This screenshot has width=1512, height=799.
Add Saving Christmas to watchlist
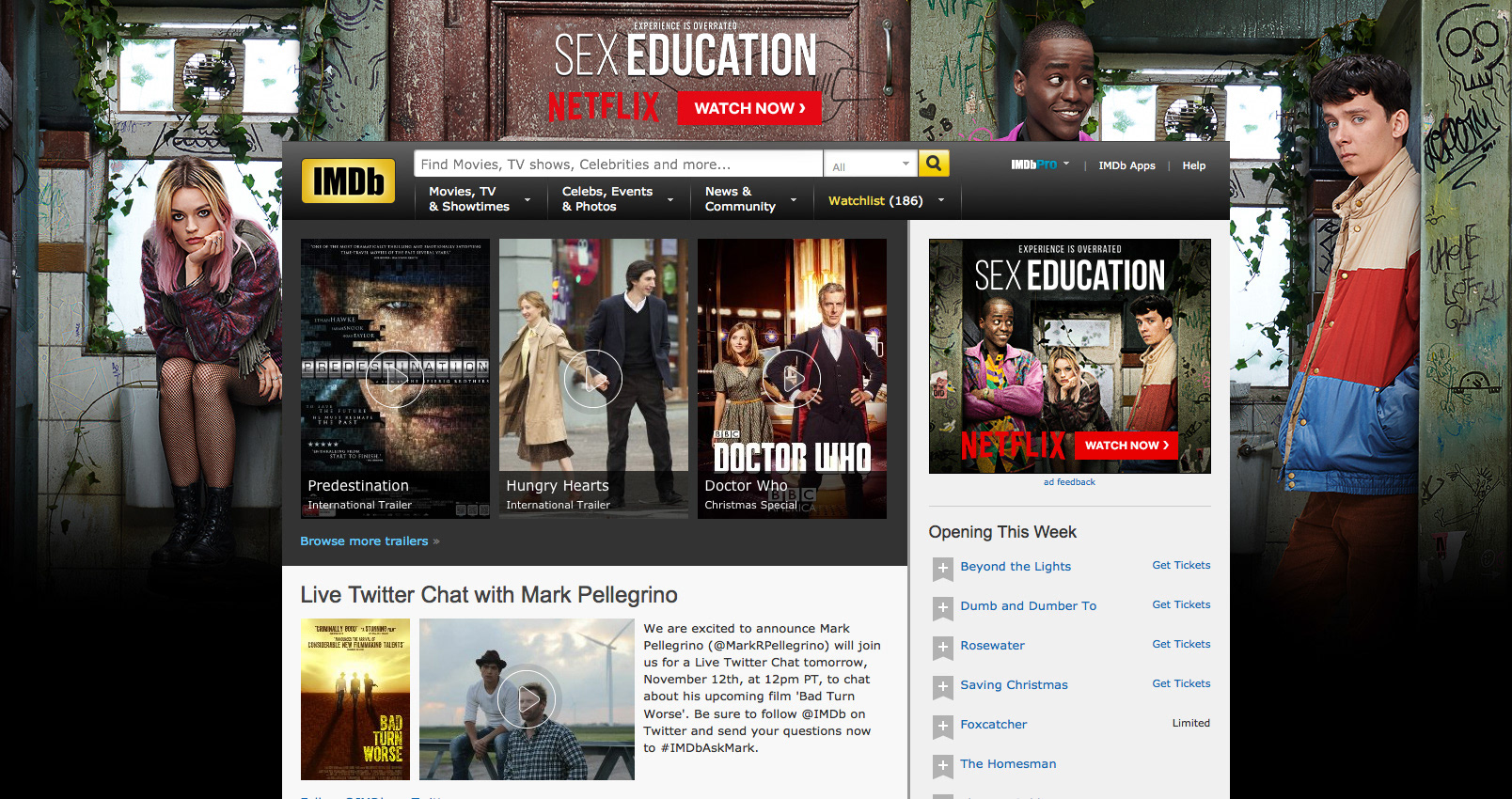coord(942,686)
